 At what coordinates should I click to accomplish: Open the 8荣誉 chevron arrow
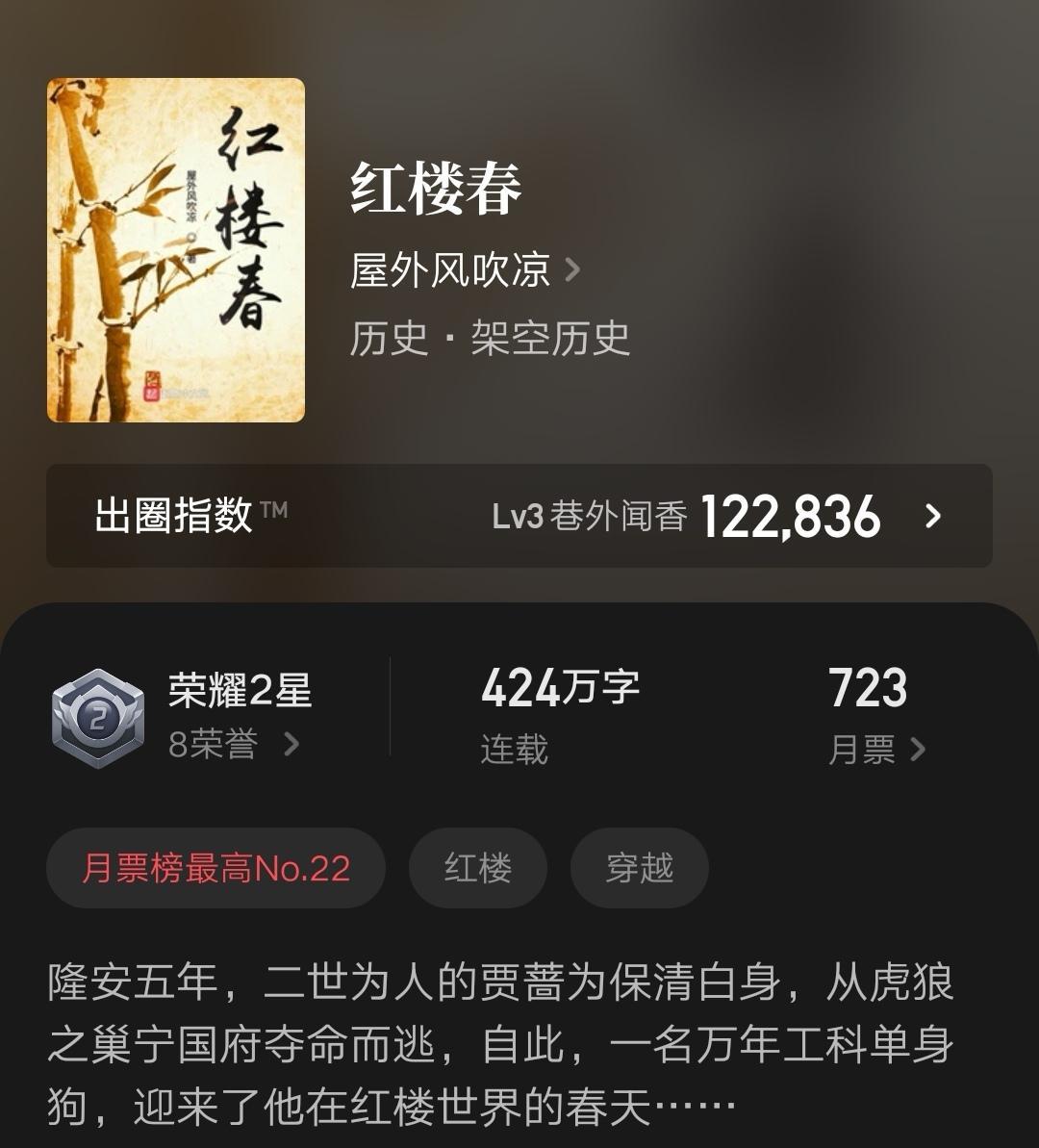(x=291, y=745)
